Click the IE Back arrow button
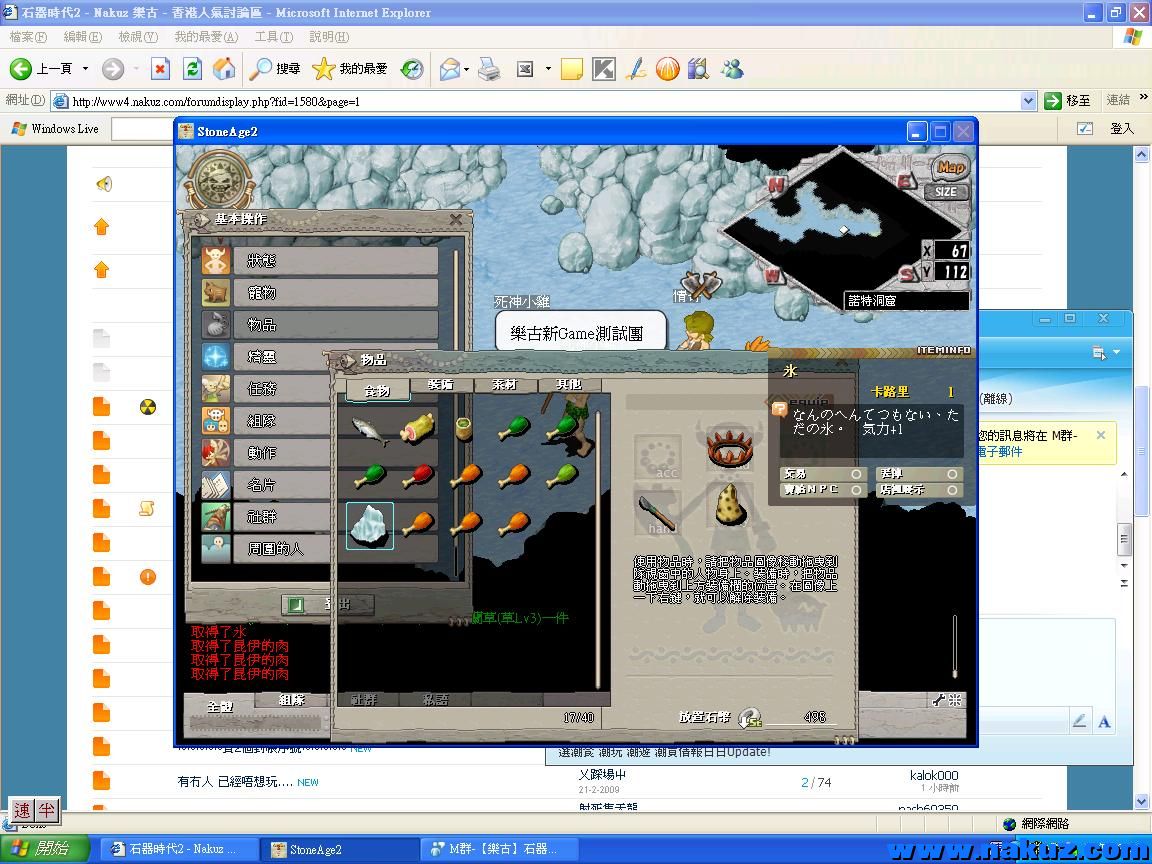 pos(21,69)
